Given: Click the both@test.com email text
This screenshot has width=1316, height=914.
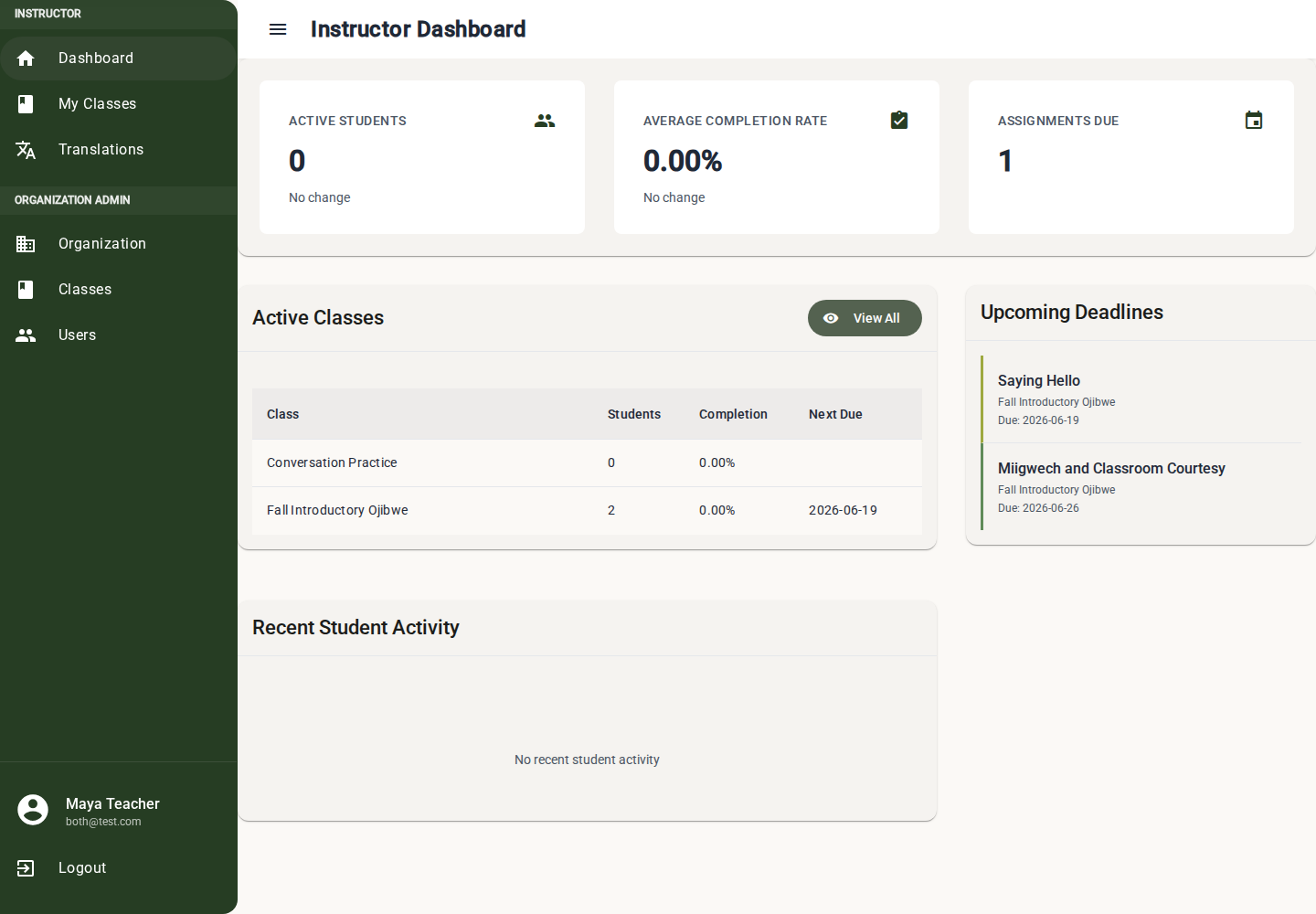Looking at the screenshot, I should (x=103, y=822).
